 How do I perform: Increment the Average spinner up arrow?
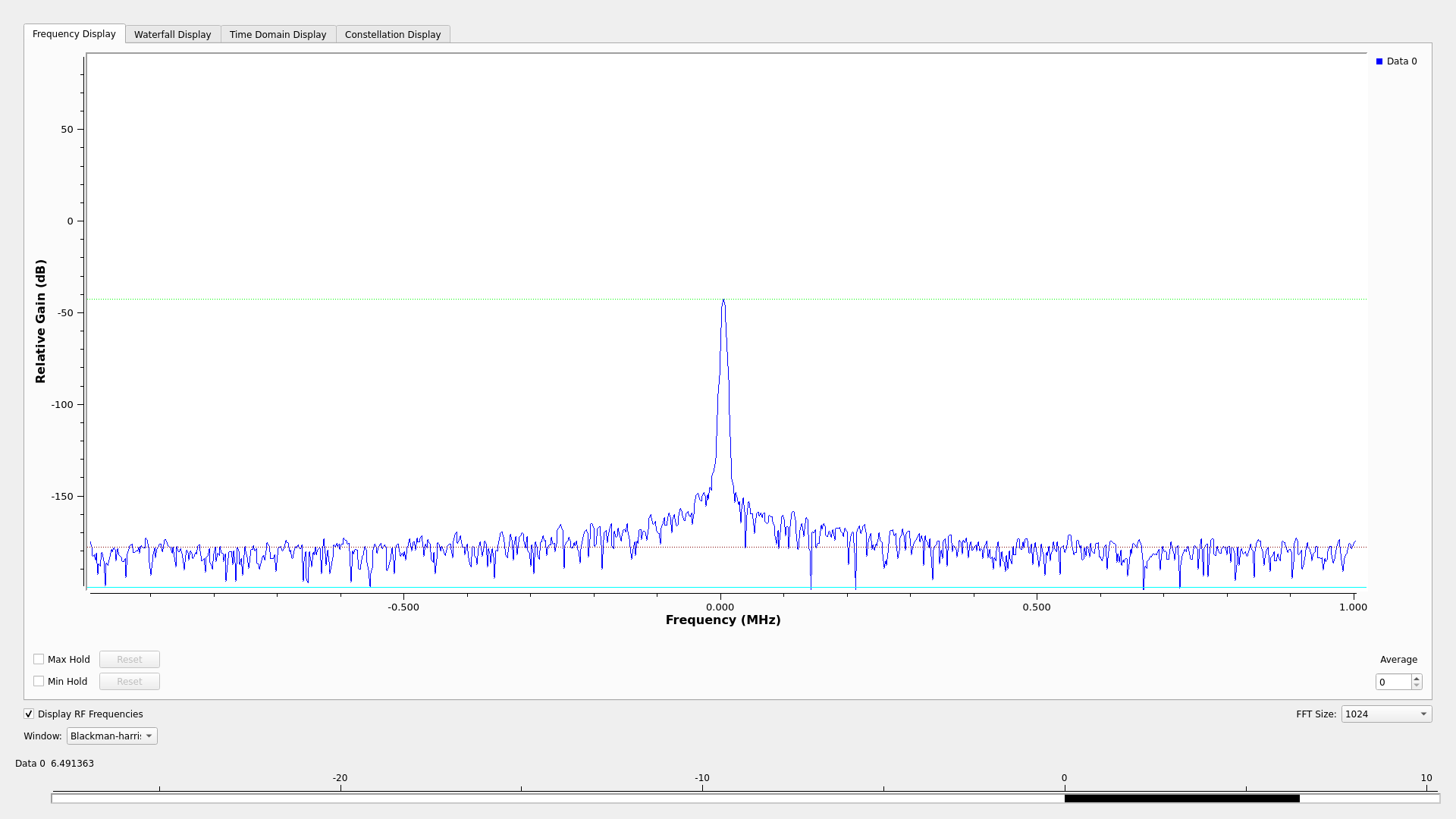click(1417, 678)
